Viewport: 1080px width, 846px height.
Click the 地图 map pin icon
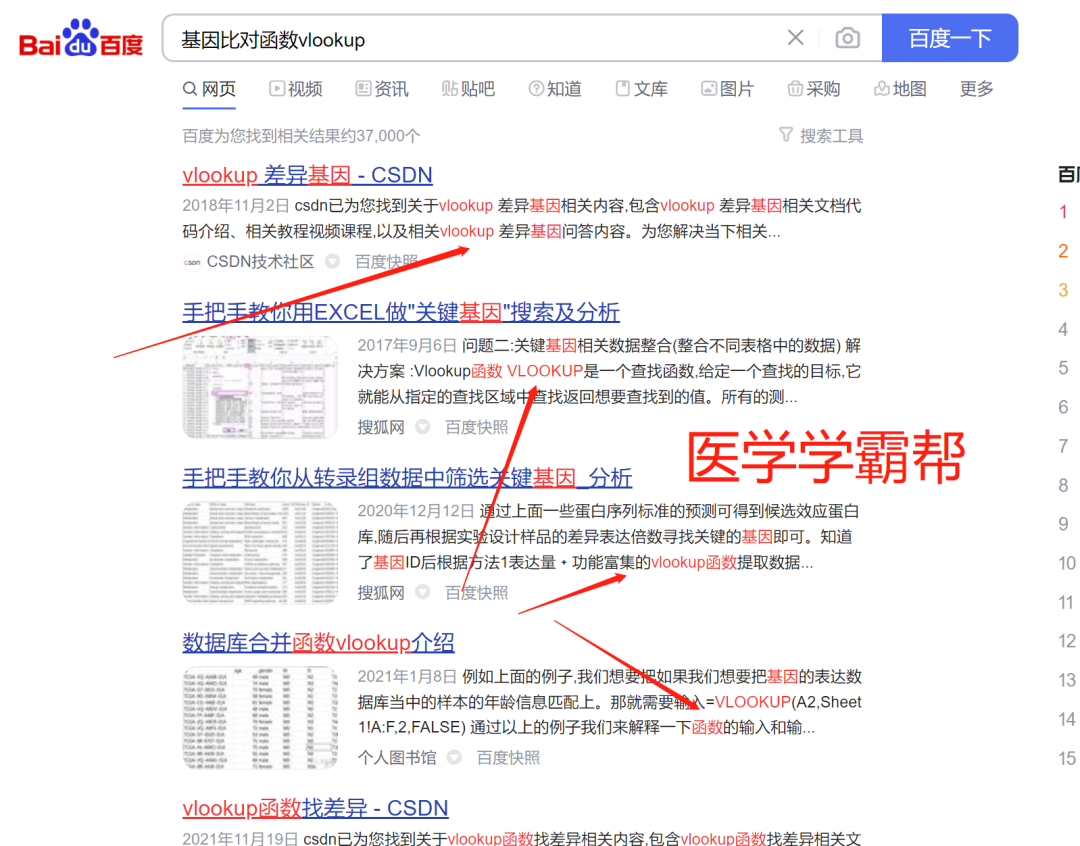click(x=881, y=88)
